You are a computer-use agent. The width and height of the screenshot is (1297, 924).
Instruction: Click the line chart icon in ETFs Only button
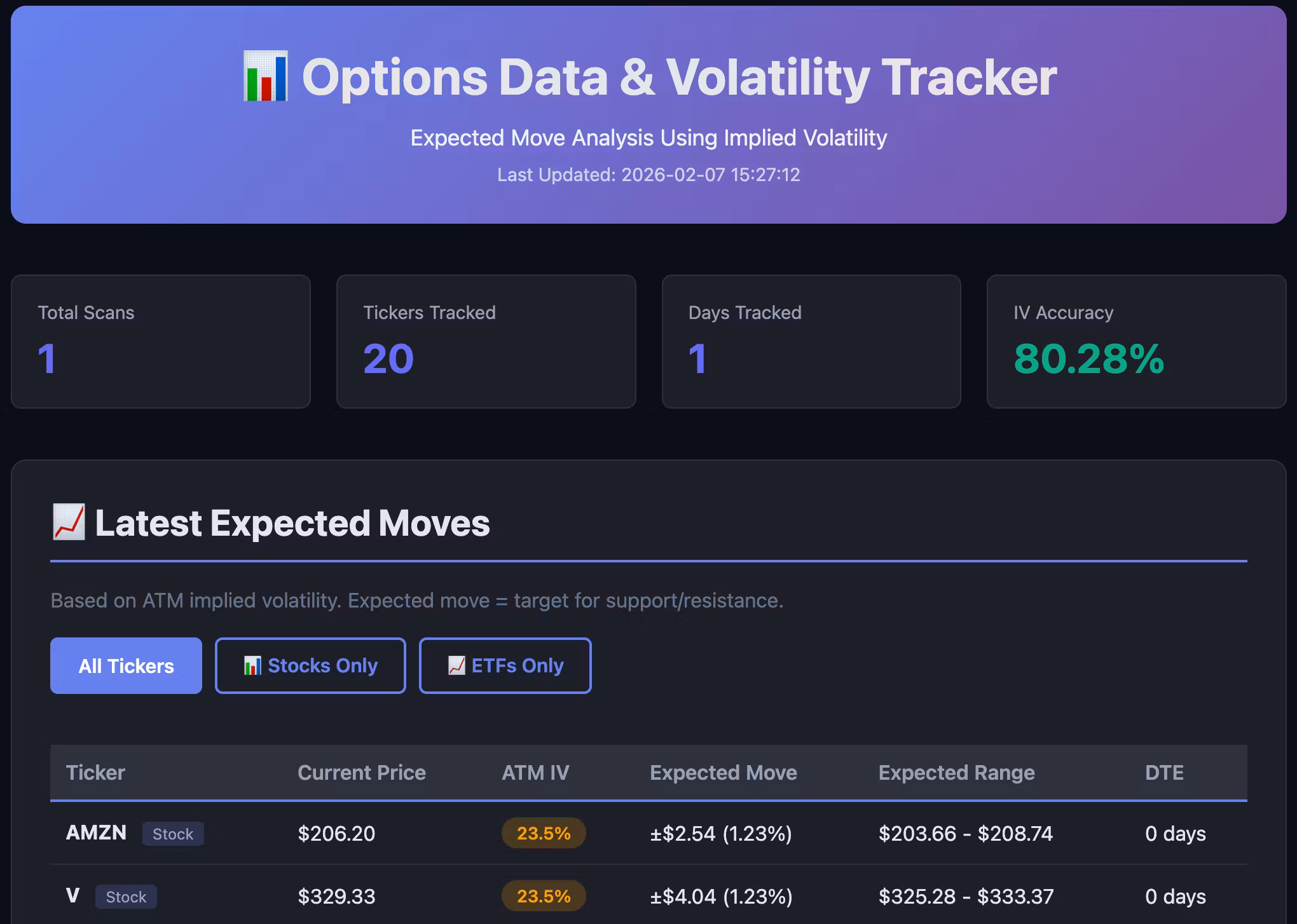(456, 666)
